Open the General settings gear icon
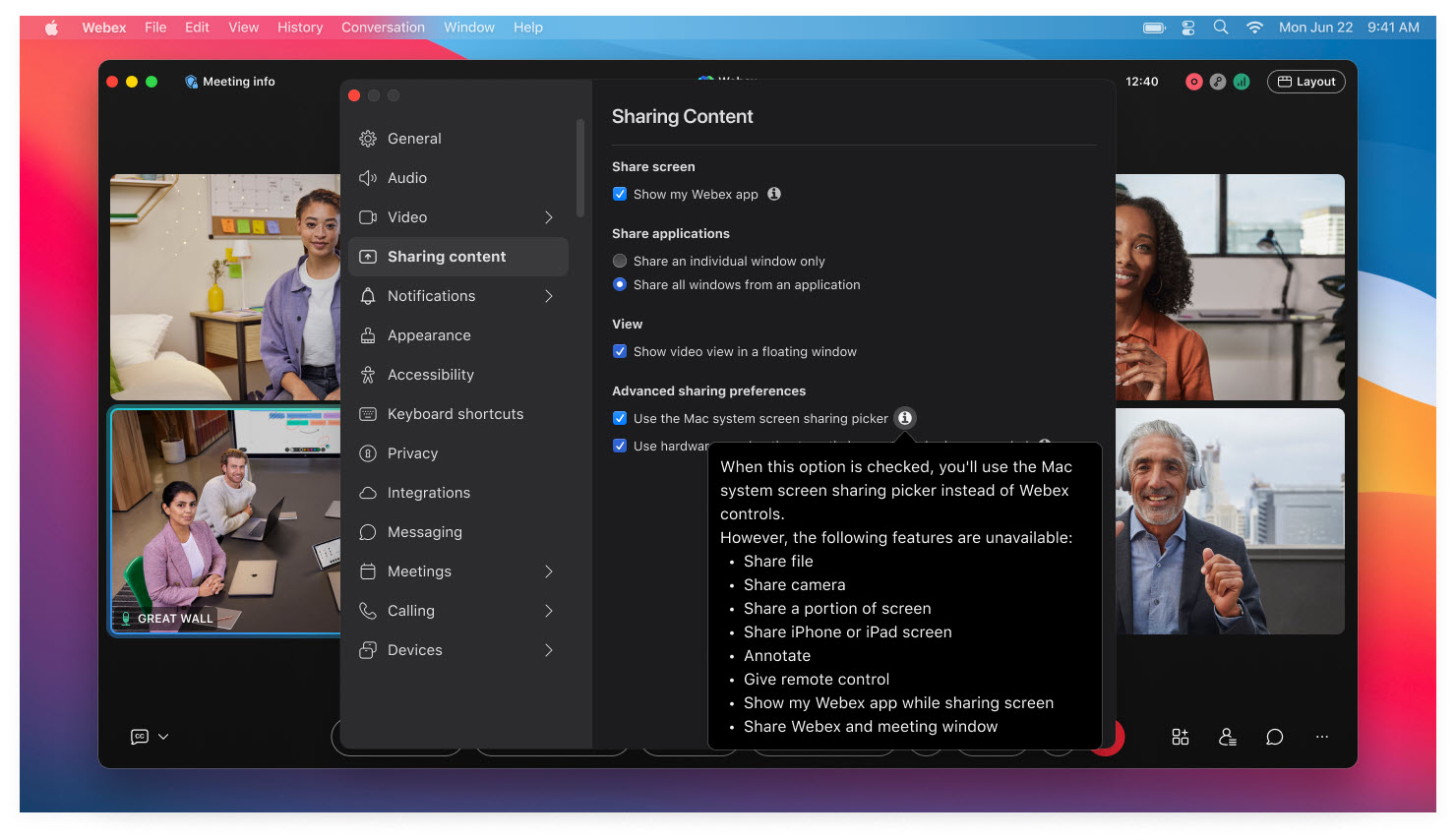 [368, 139]
